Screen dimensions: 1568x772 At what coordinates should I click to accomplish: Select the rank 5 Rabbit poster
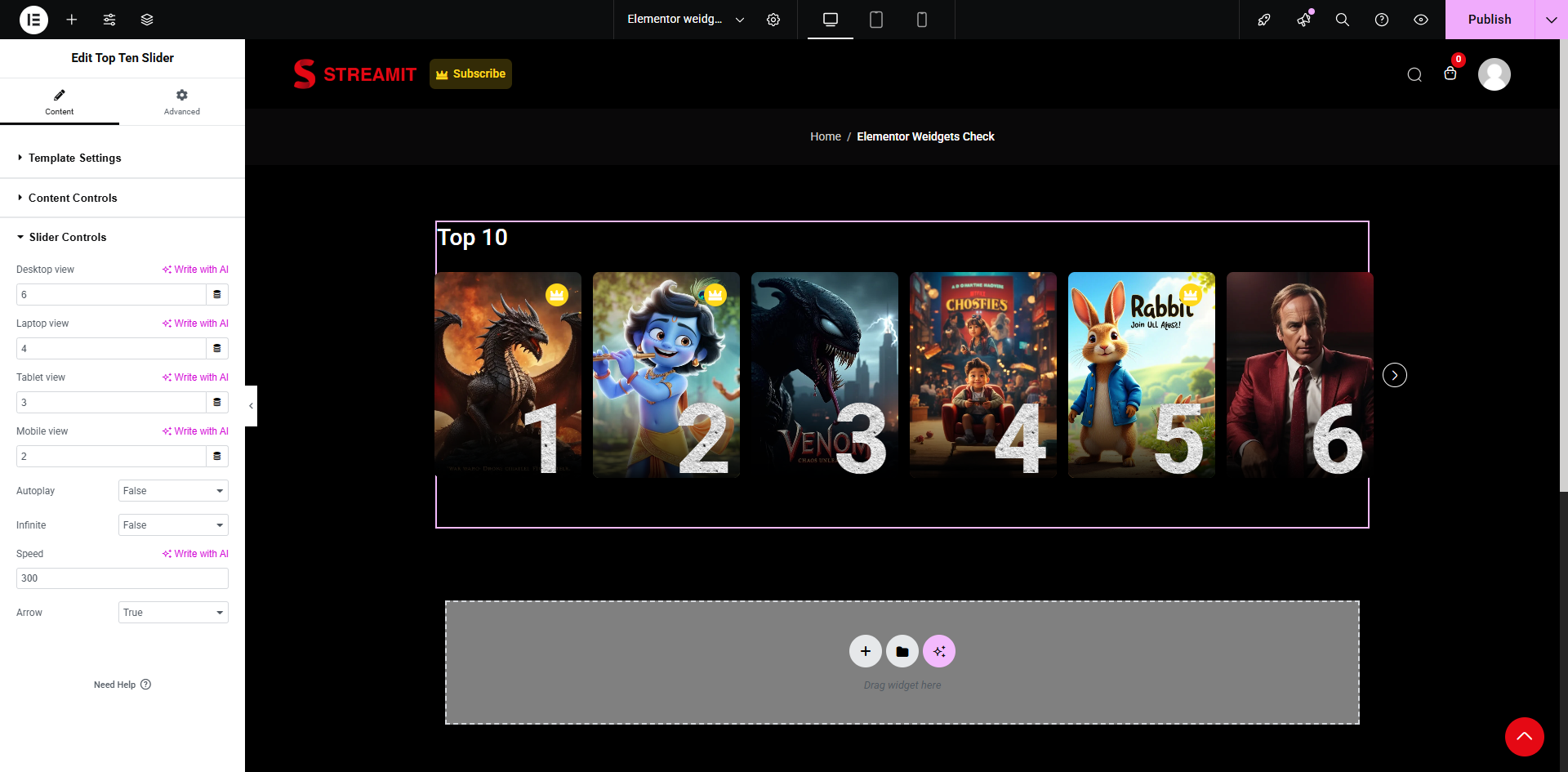click(1142, 375)
